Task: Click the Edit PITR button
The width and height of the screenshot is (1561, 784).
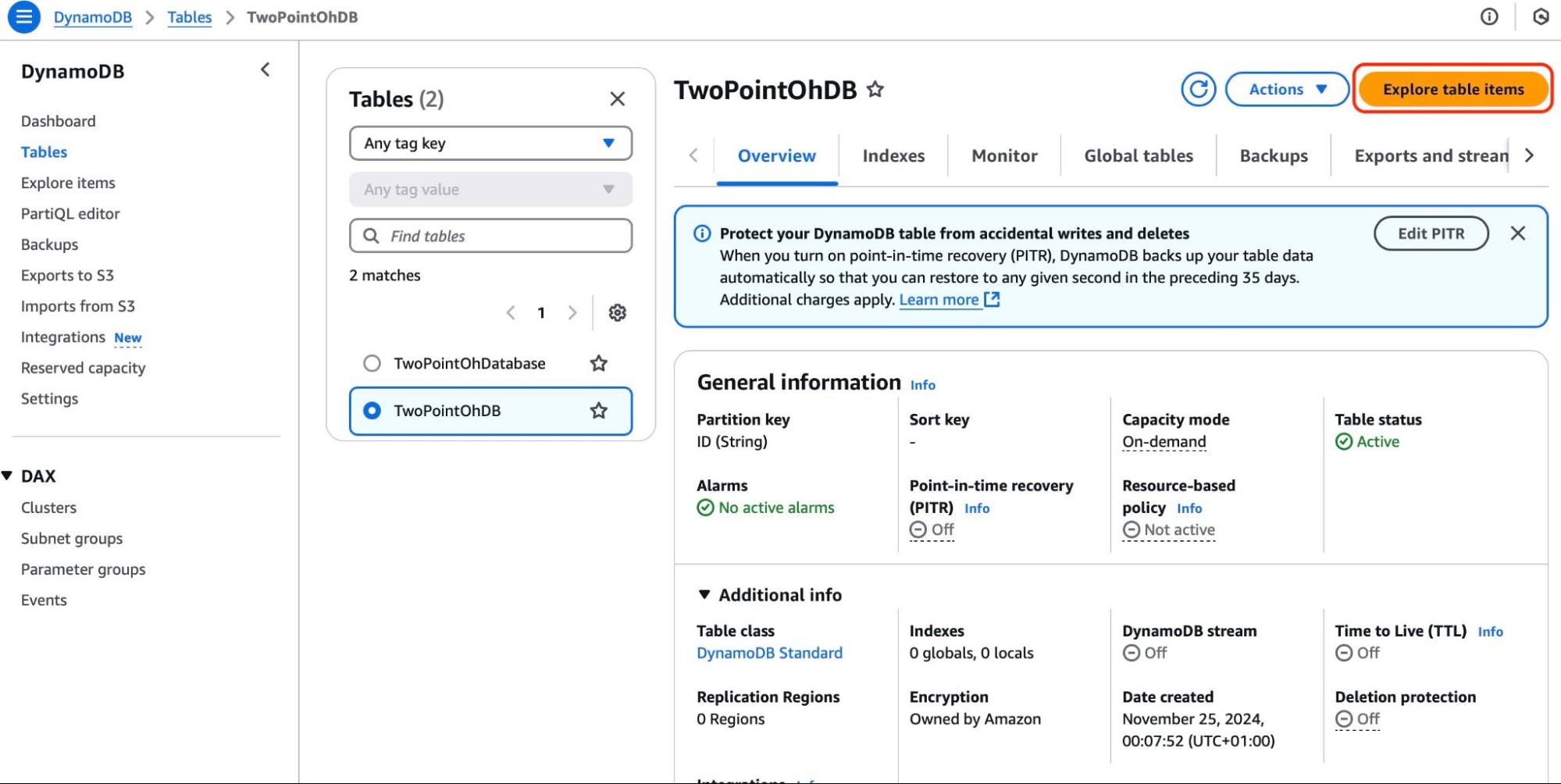Action: [1431, 233]
